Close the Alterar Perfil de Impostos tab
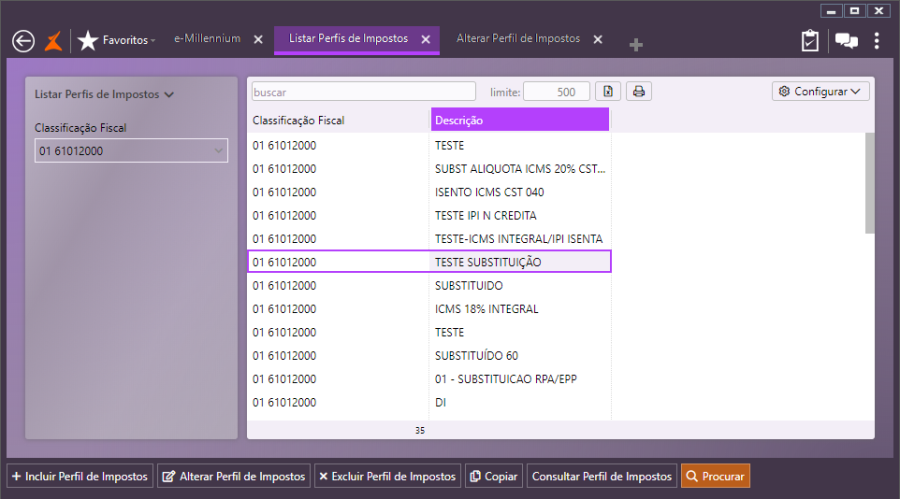The height and width of the screenshot is (499, 900). [598, 39]
